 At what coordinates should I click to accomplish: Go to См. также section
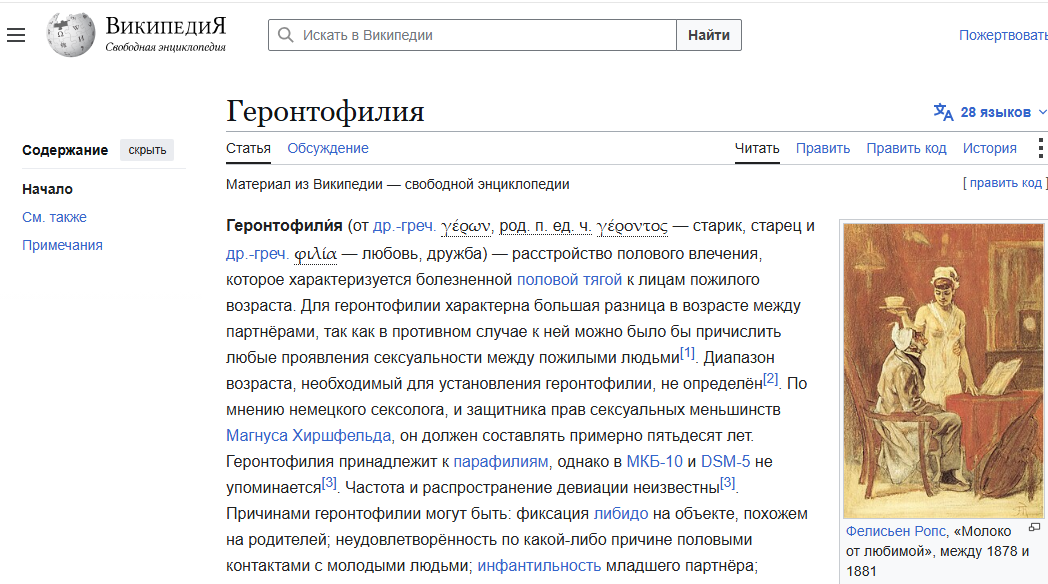tap(54, 217)
